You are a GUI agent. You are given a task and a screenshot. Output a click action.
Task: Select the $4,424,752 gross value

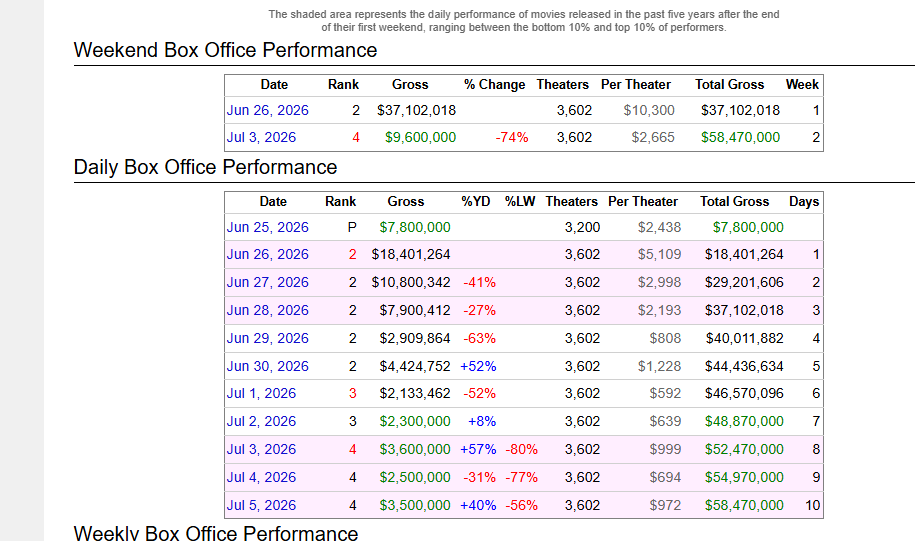415,367
